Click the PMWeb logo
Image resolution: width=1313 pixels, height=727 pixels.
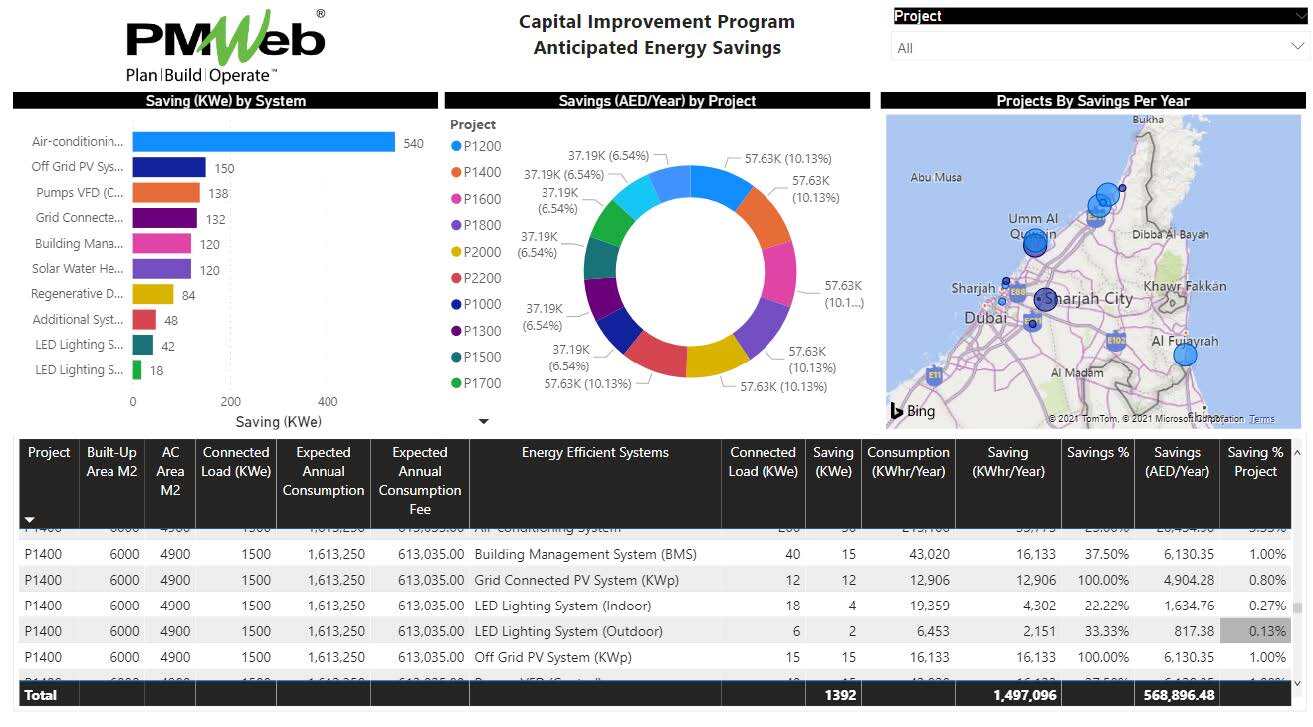(225, 46)
